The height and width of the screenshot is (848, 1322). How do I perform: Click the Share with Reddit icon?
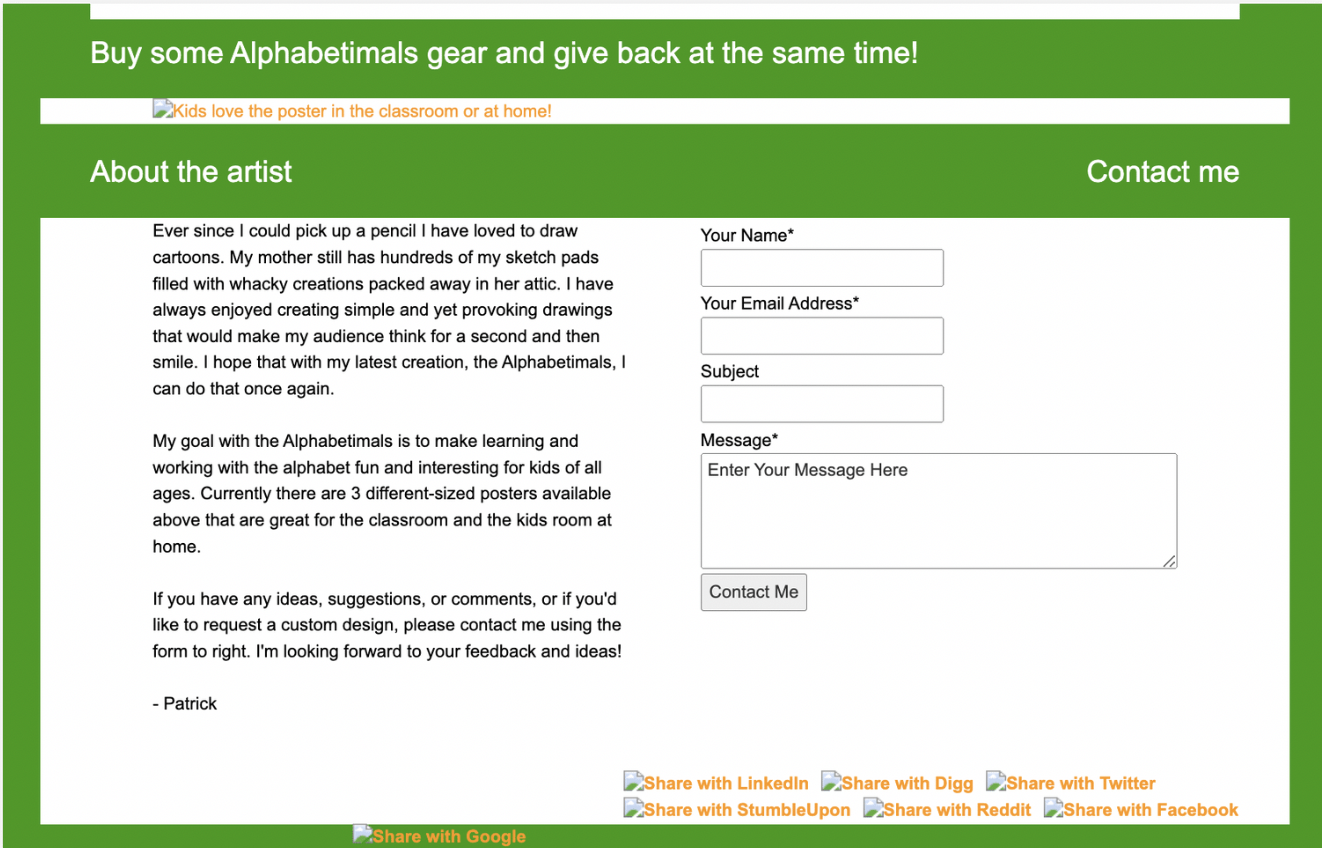tap(947, 810)
